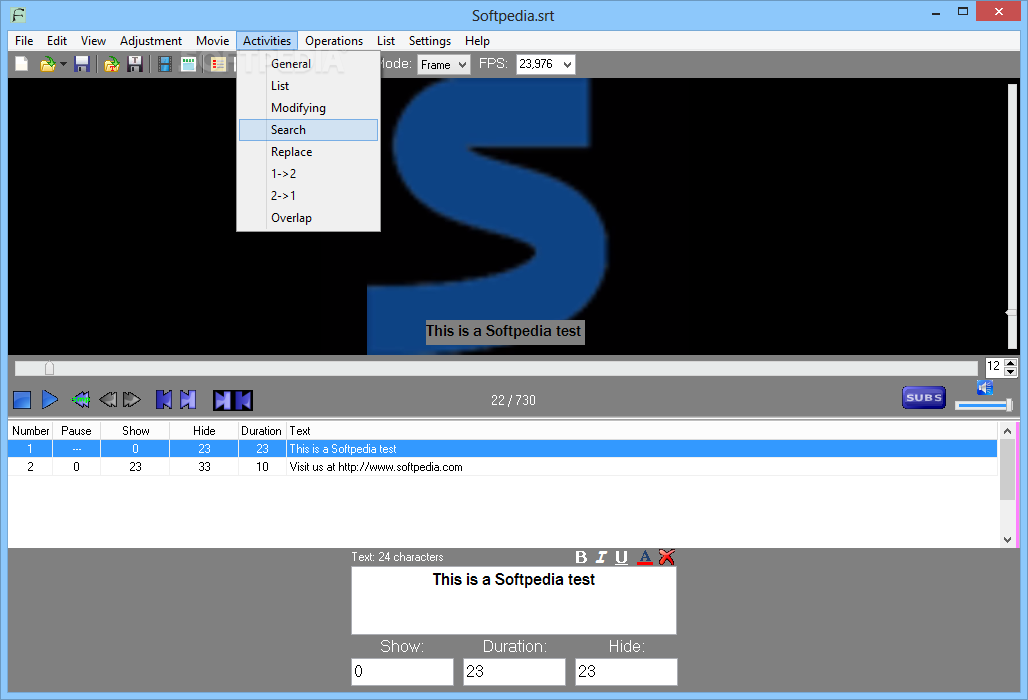
Task: Click the Hide column header
Action: [x=204, y=431]
